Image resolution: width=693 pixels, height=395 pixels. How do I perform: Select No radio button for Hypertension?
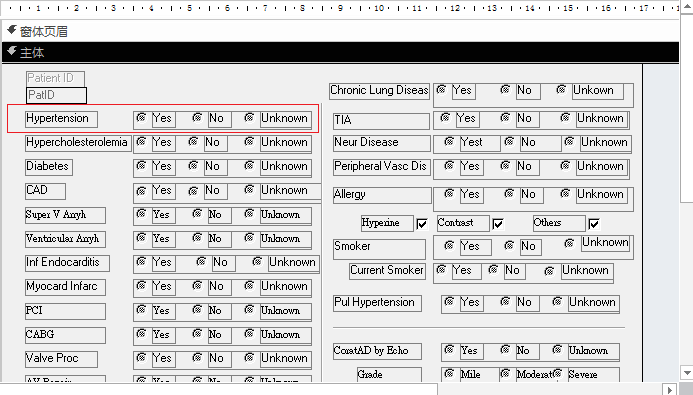197,118
